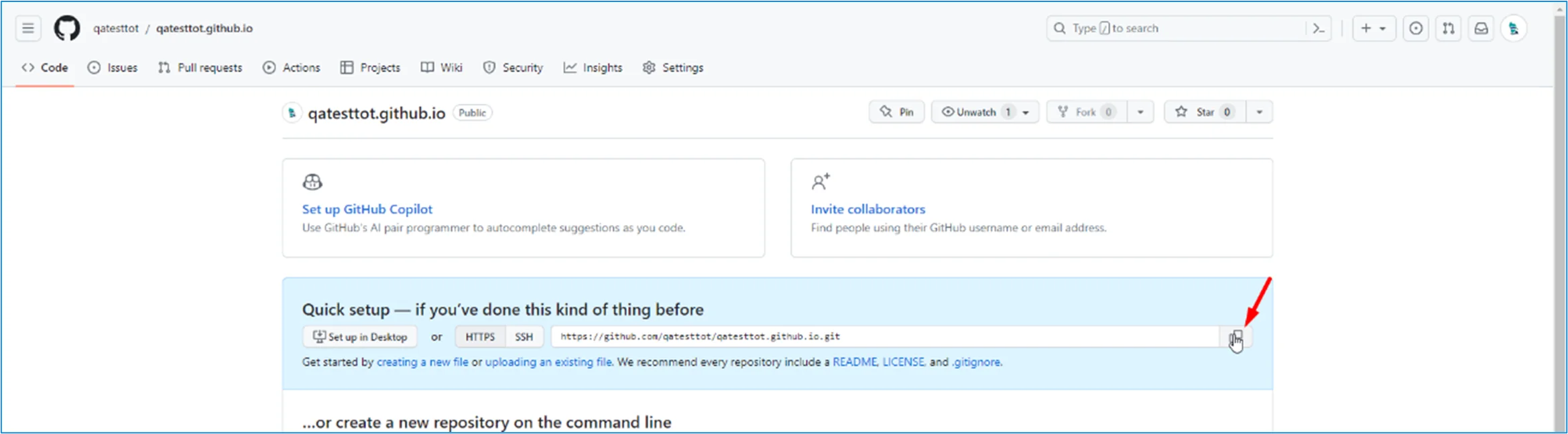
Task: Select the HTTPS protocol option
Action: [x=480, y=337]
